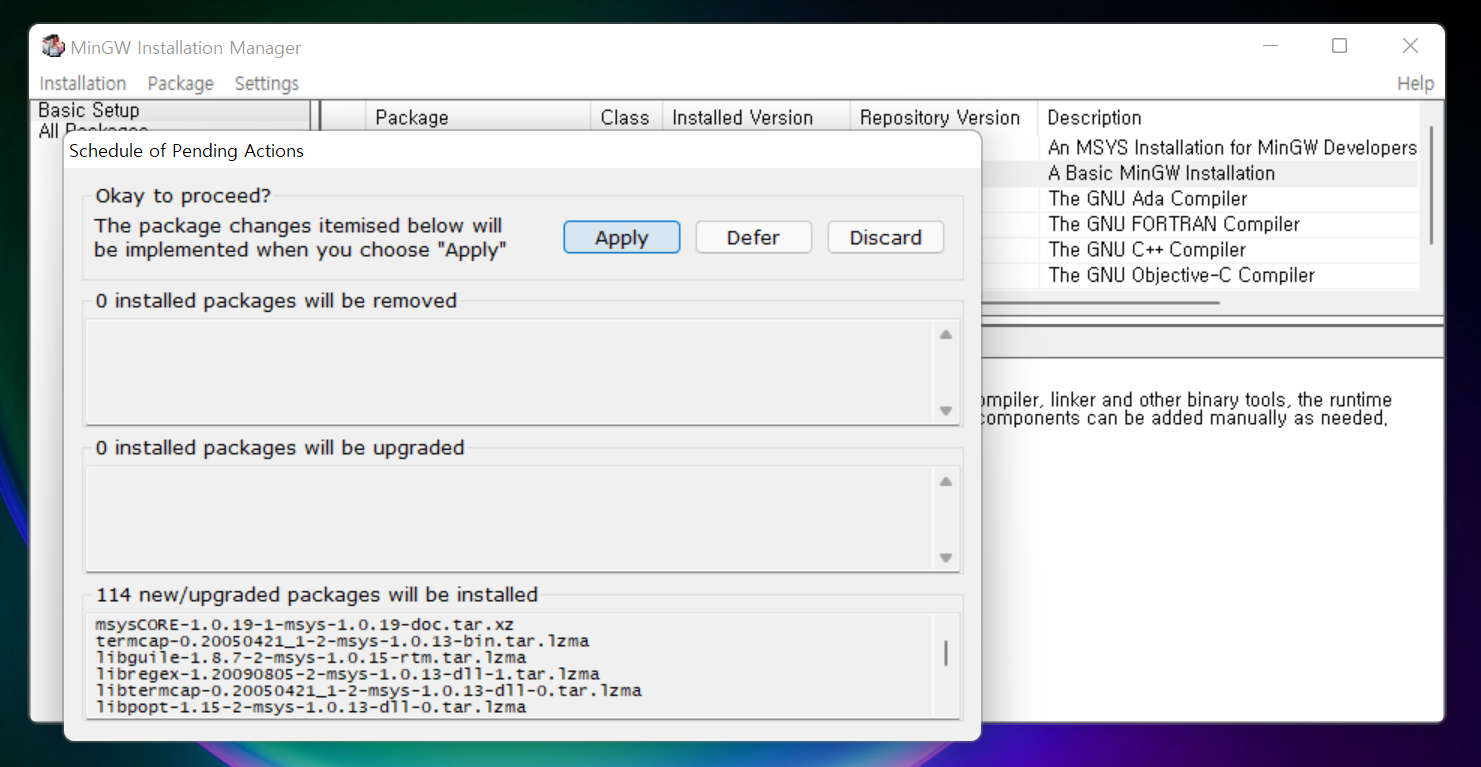Select libguile-1.8.7-2-msys rtm entry
Screen dimensions: 1481x767
pyautogui.click(x=310, y=658)
